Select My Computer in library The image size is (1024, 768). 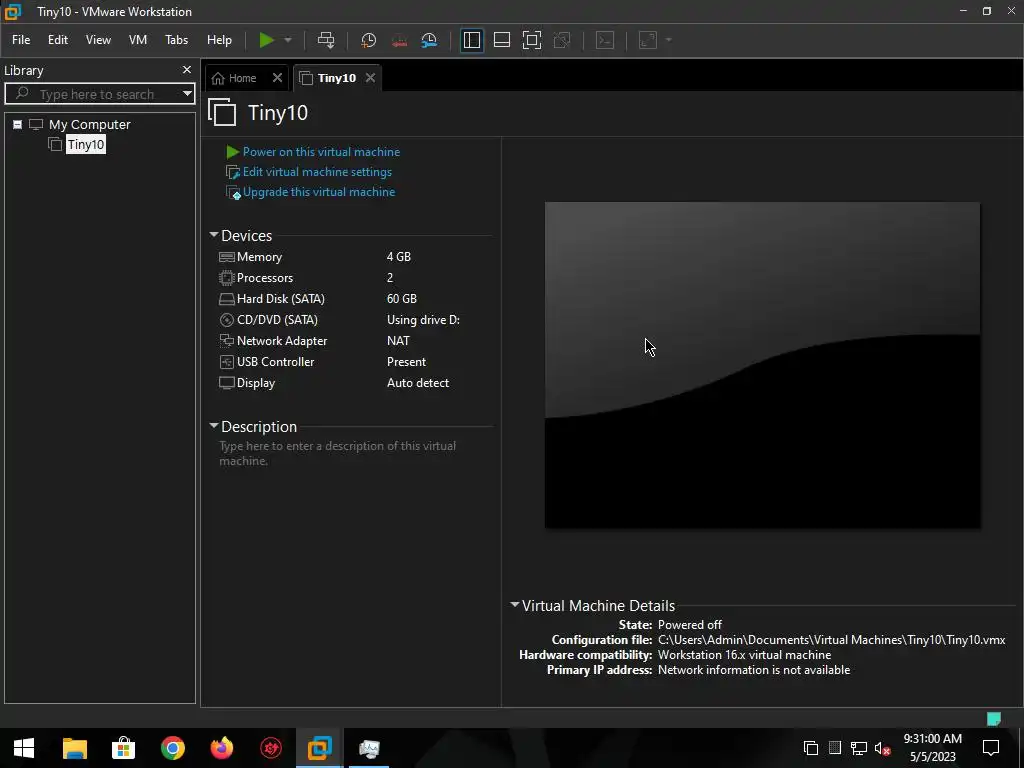[x=89, y=124]
